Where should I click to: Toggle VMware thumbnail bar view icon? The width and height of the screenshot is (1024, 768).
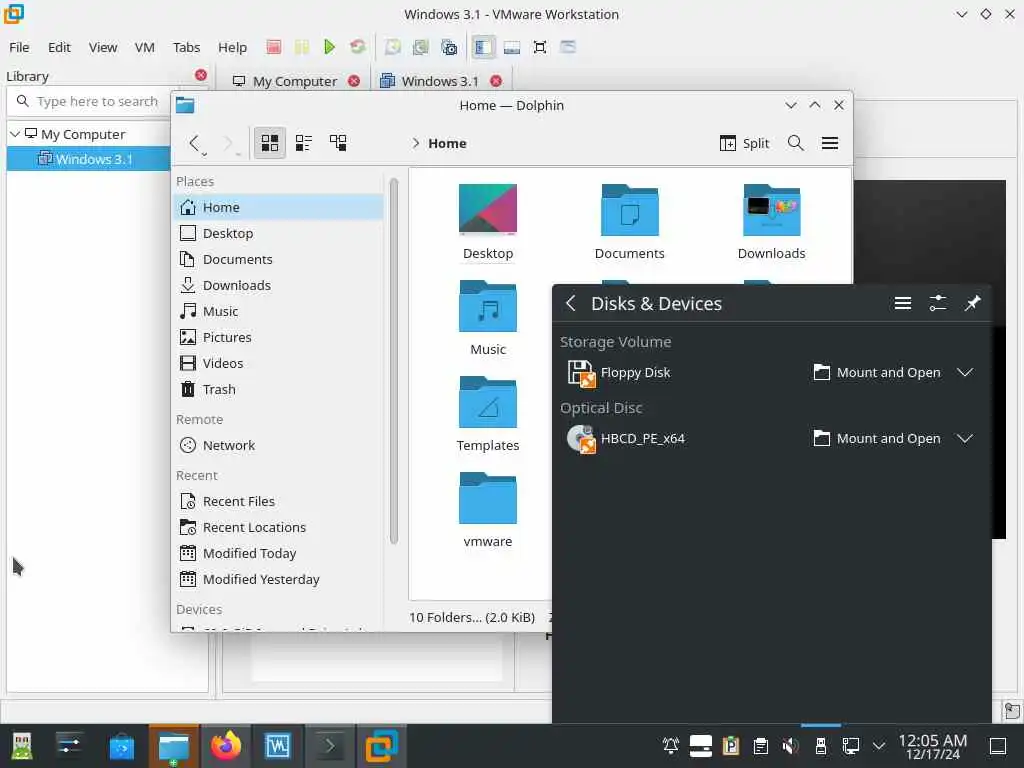[x=512, y=47]
